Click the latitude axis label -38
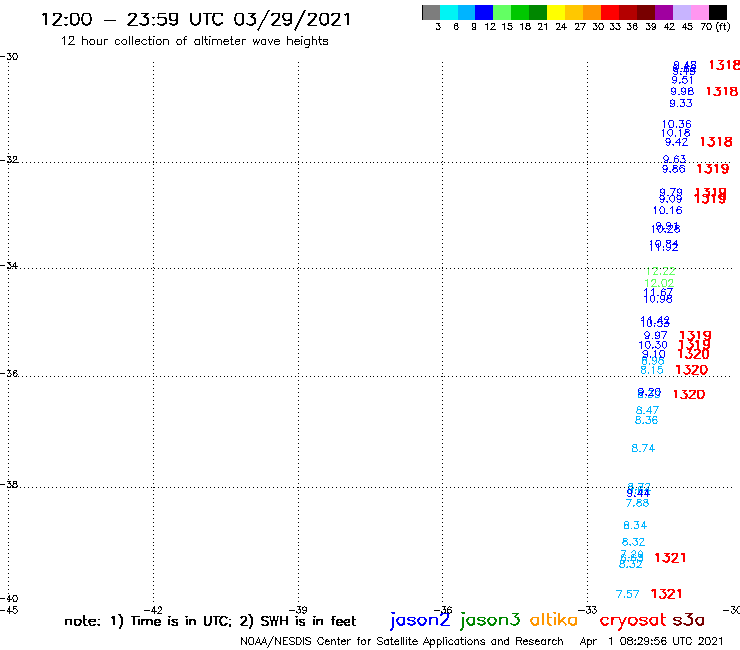This screenshot has width=740, height=650. point(9,484)
